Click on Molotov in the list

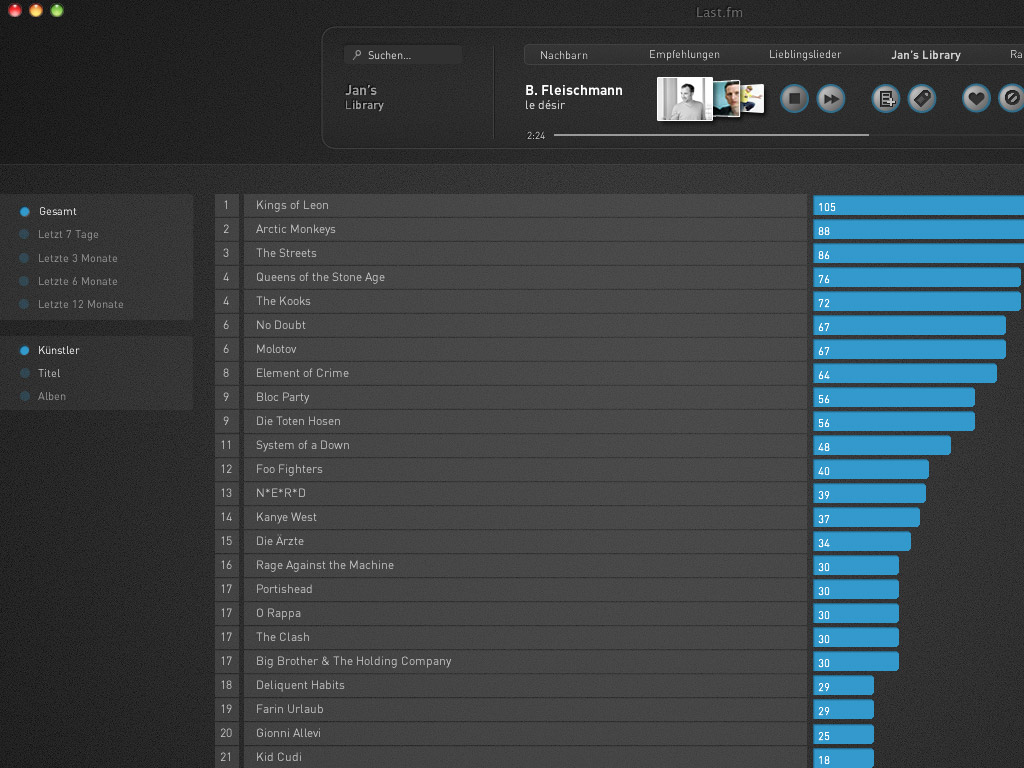point(525,349)
